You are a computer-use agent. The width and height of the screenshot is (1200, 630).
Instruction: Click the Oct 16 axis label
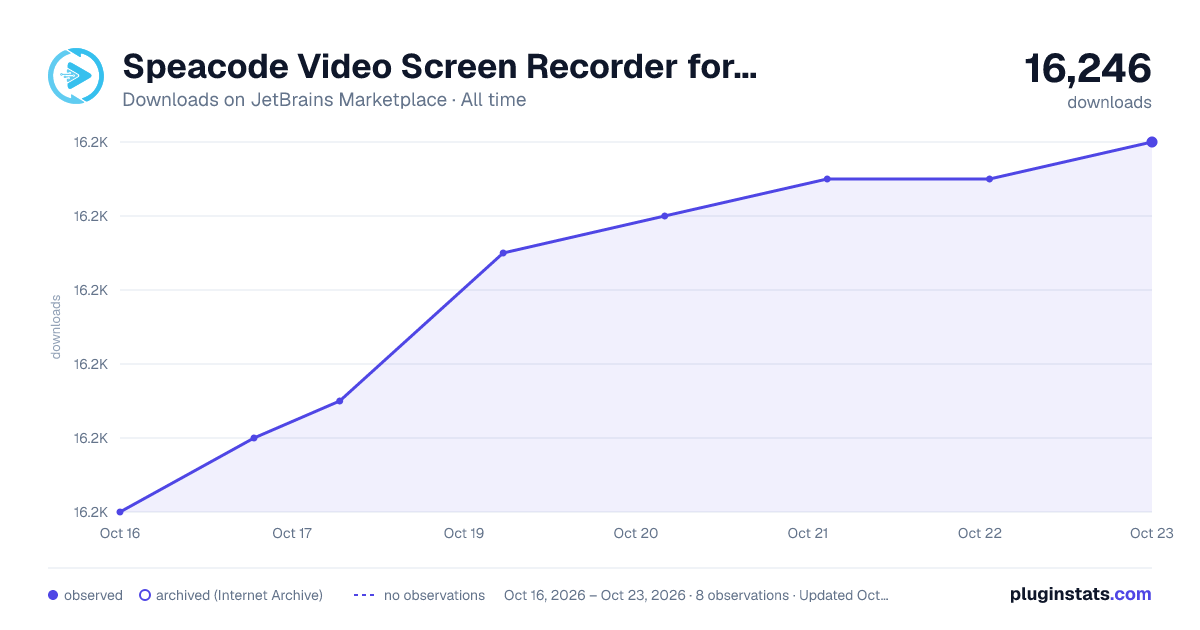point(120,533)
